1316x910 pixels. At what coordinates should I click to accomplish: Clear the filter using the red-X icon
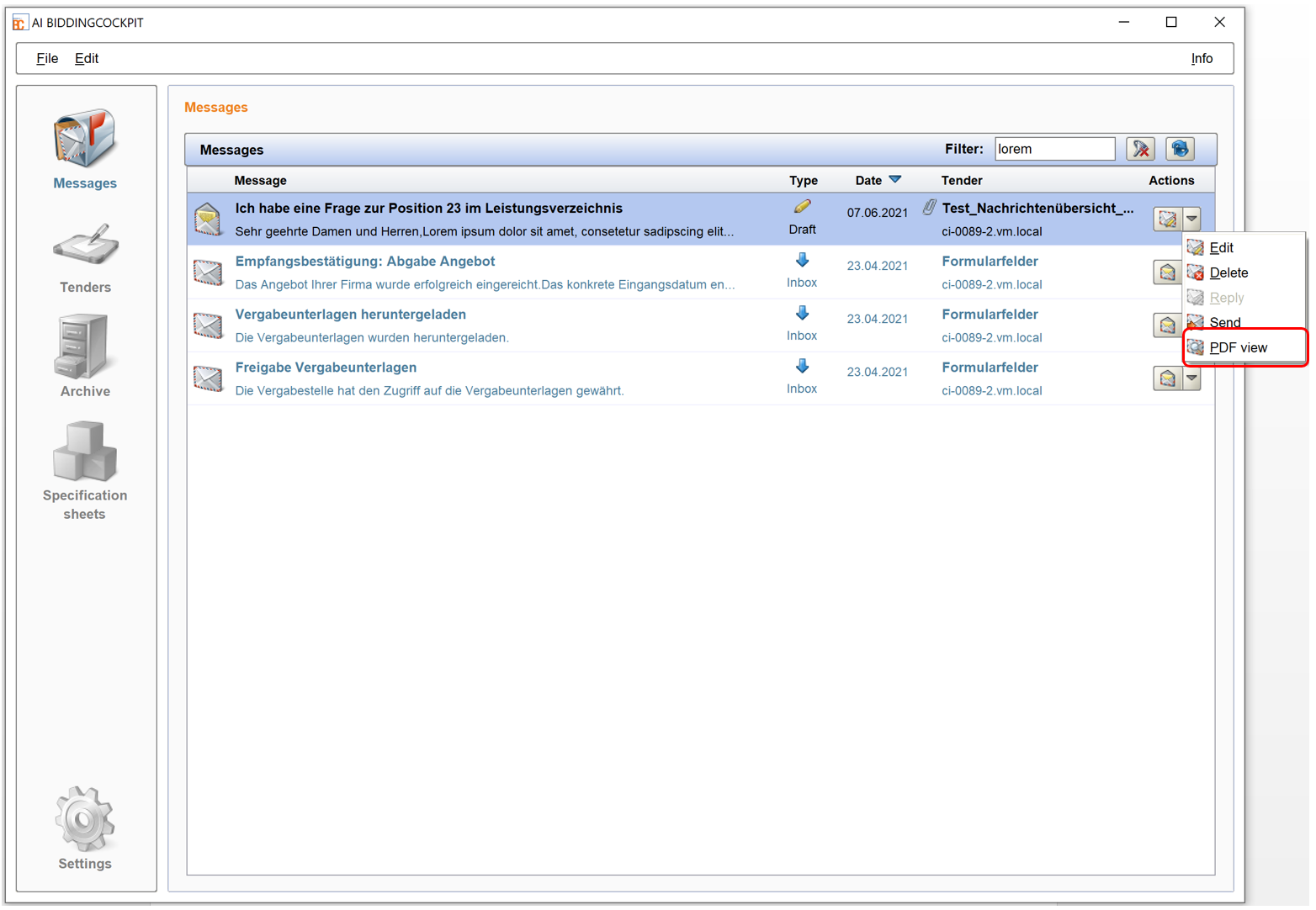tap(1140, 150)
